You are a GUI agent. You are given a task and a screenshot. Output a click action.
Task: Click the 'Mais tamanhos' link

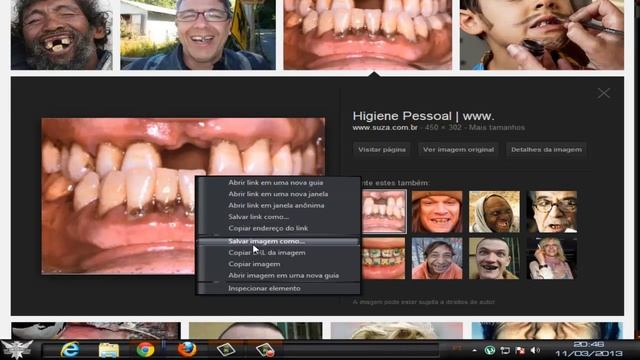coord(497,127)
